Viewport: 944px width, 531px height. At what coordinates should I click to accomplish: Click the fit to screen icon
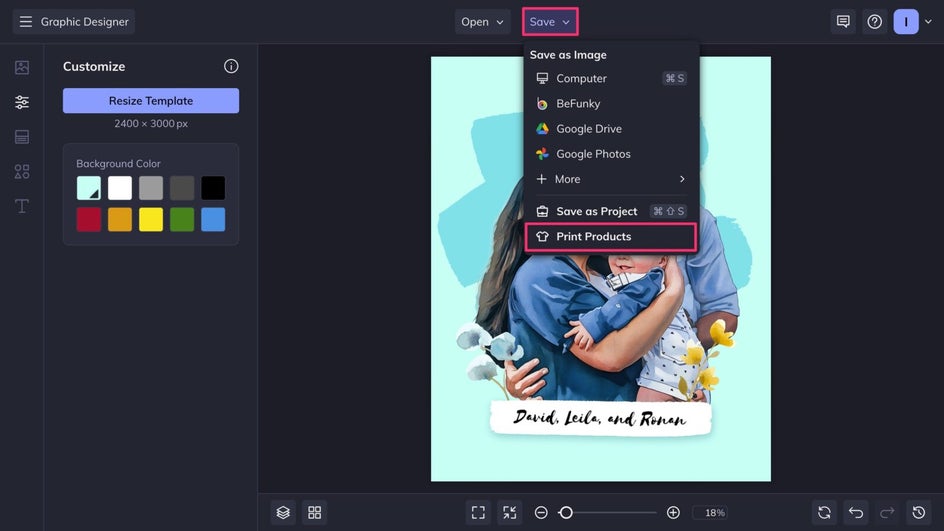click(478, 512)
